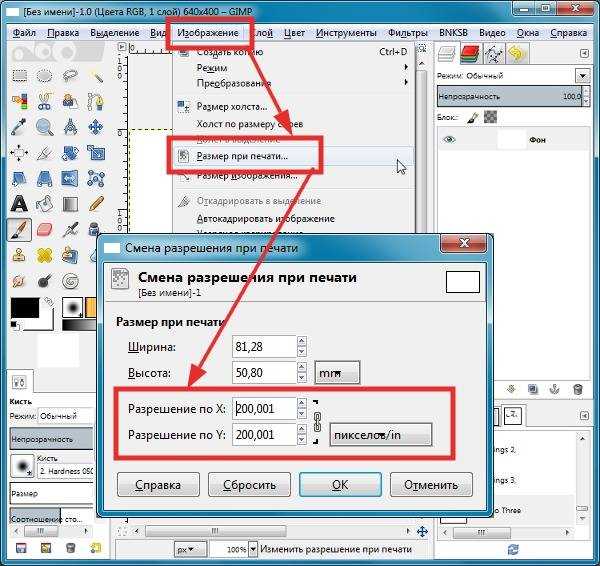Click the Отменить button

point(431,484)
